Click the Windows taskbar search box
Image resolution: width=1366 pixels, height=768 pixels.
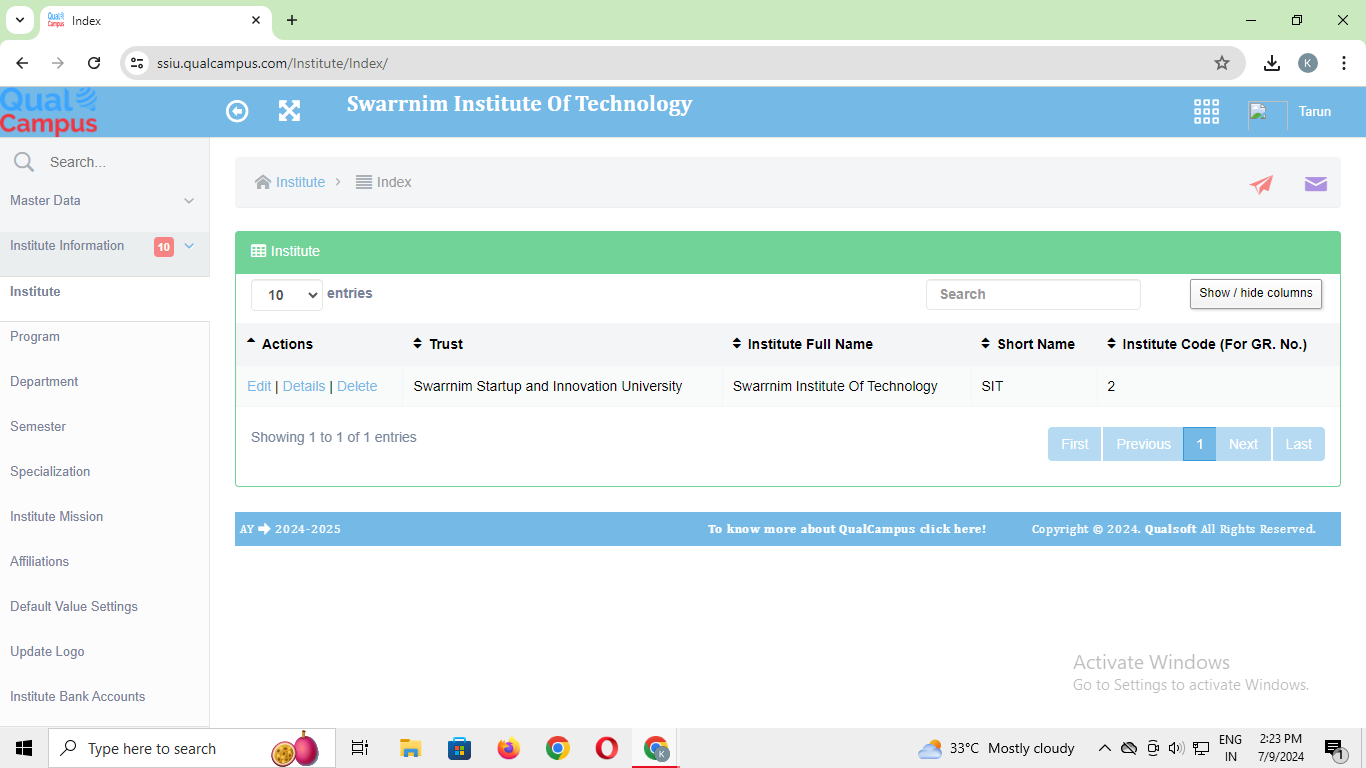click(192, 748)
